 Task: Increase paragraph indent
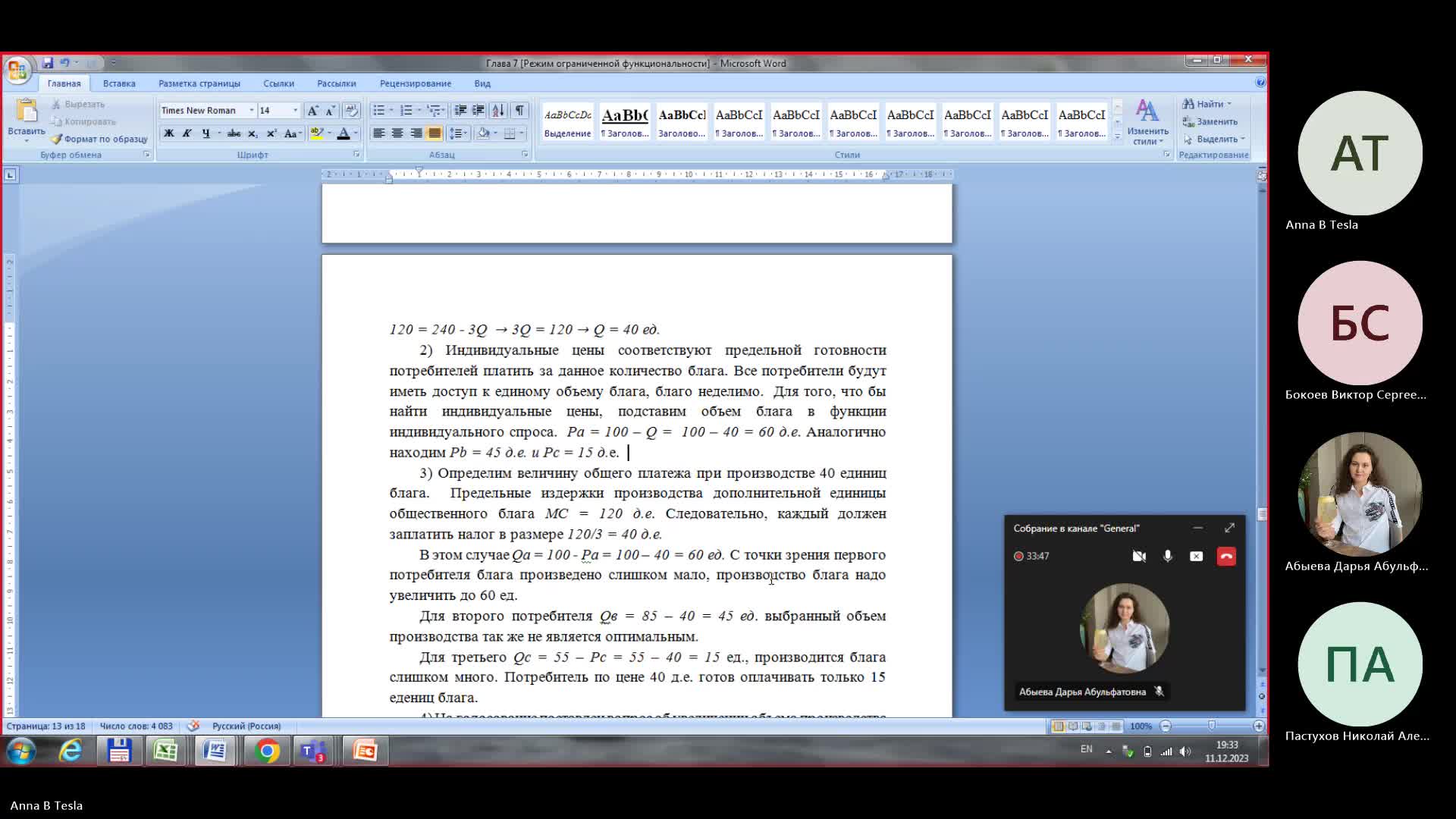[479, 111]
